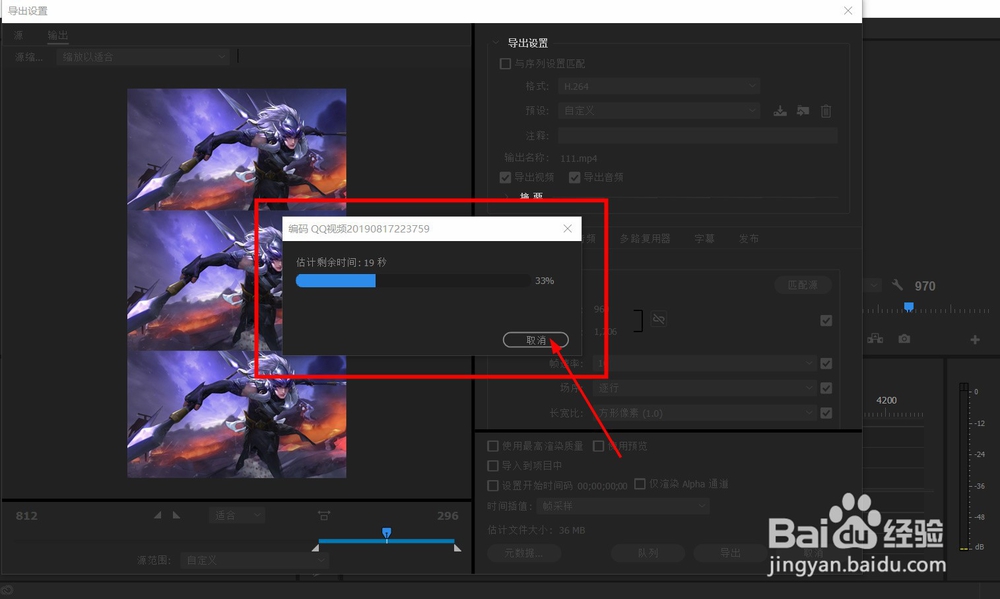Import a preset into export settings
Viewport: 1000px width, 599px height.
coord(803,111)
